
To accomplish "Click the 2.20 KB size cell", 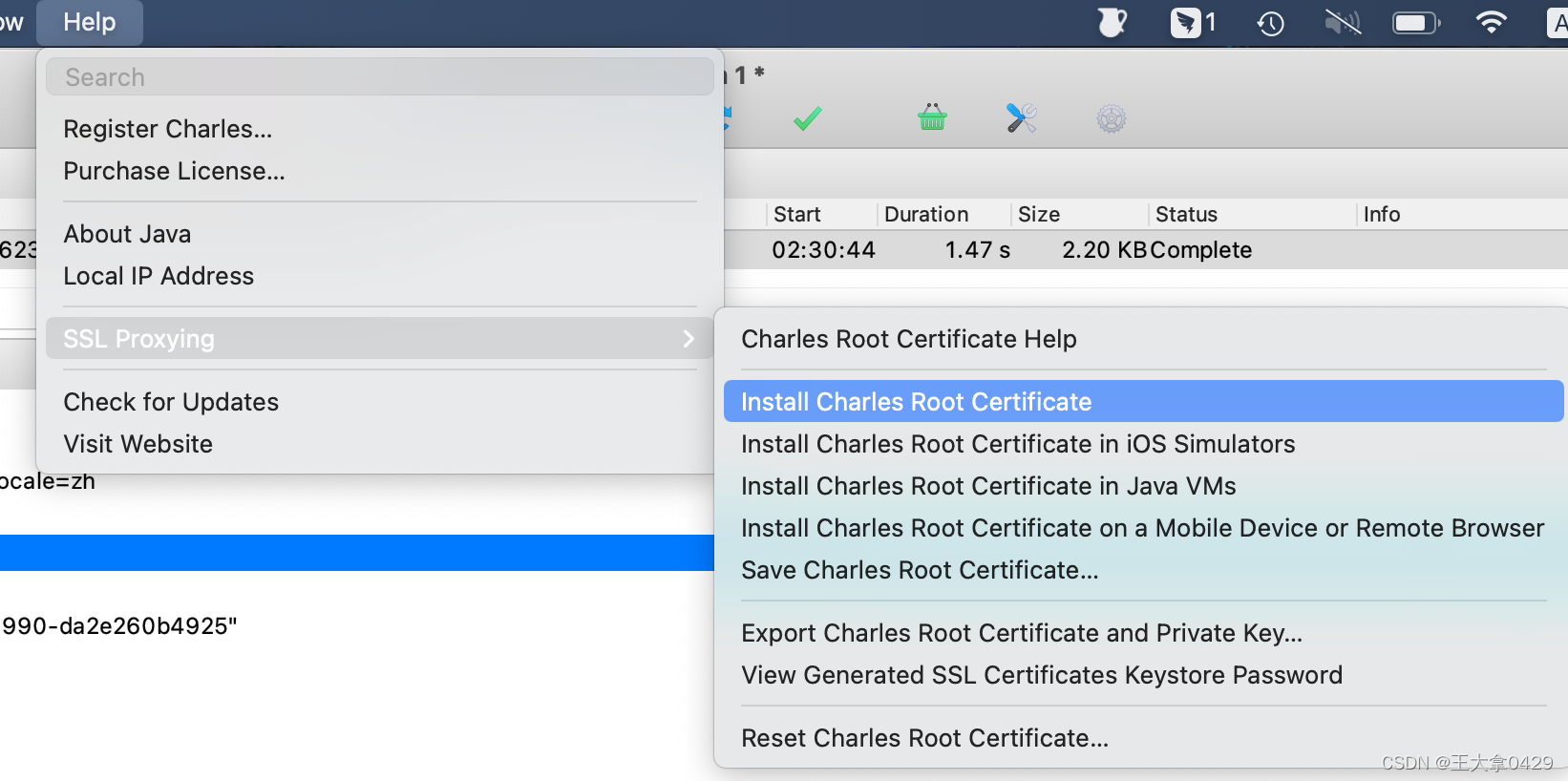I will 1105,250.
